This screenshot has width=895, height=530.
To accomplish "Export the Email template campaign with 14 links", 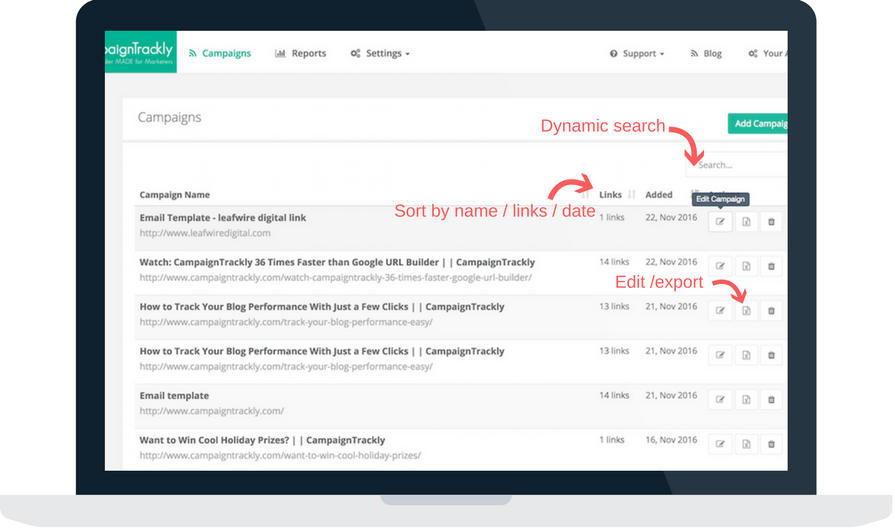I will coord(746,399).
